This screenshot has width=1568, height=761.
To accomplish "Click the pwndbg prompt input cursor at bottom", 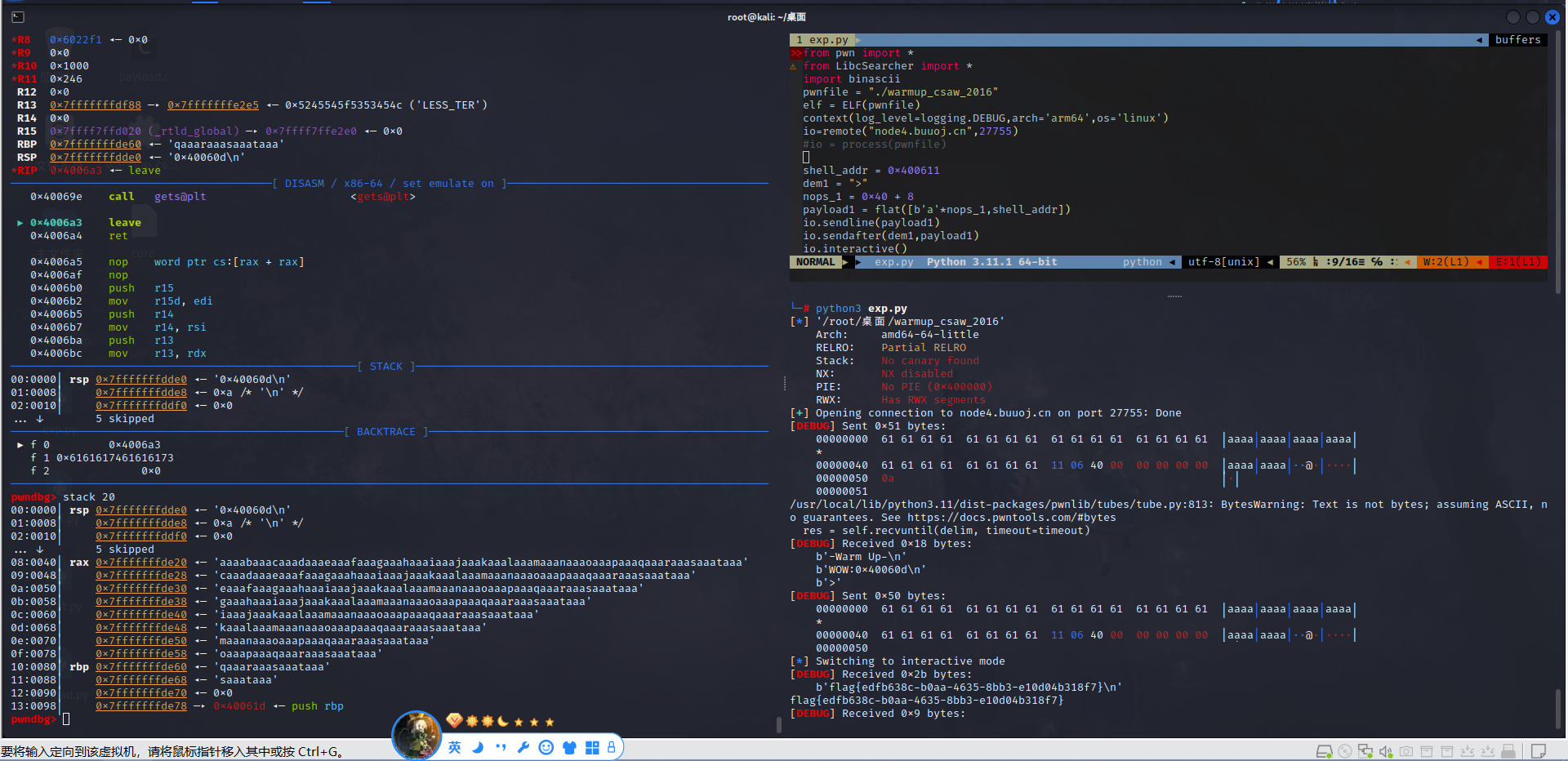I will coord(66,719).
